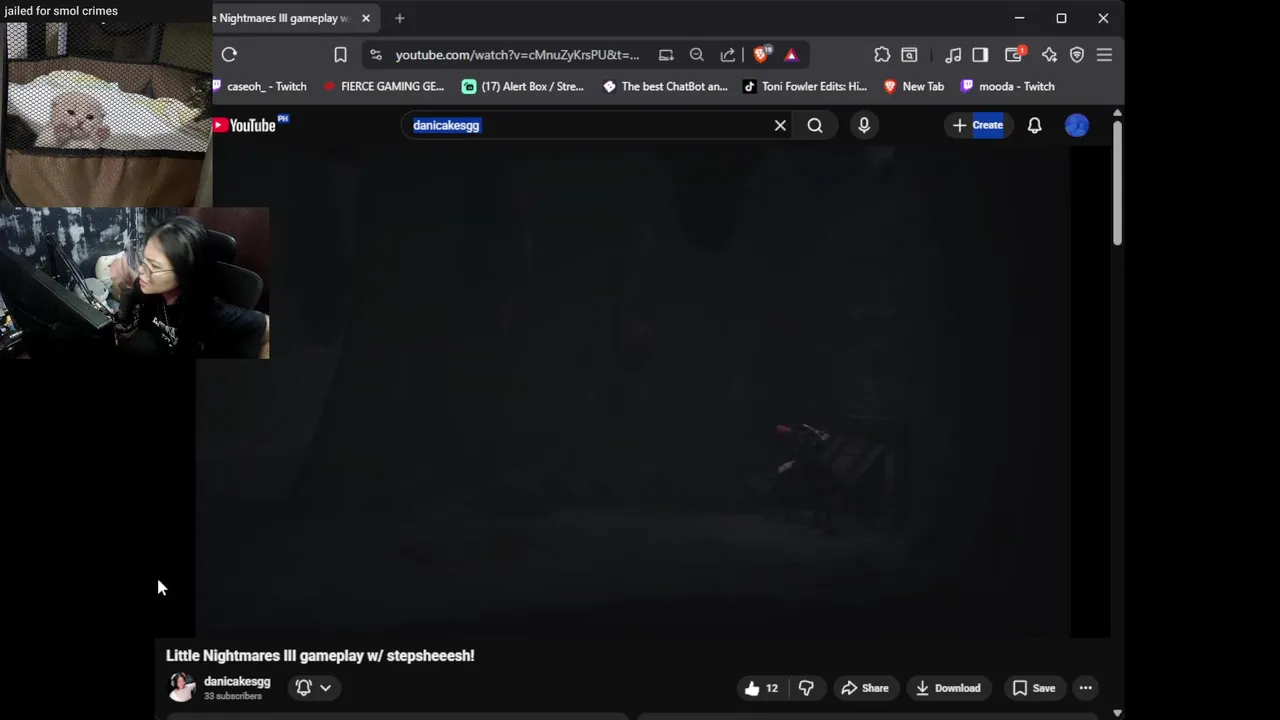Open site settings icon in address bar
Image resolution: width=1280 pixels, height=720 pixels.
click(375, 55)
